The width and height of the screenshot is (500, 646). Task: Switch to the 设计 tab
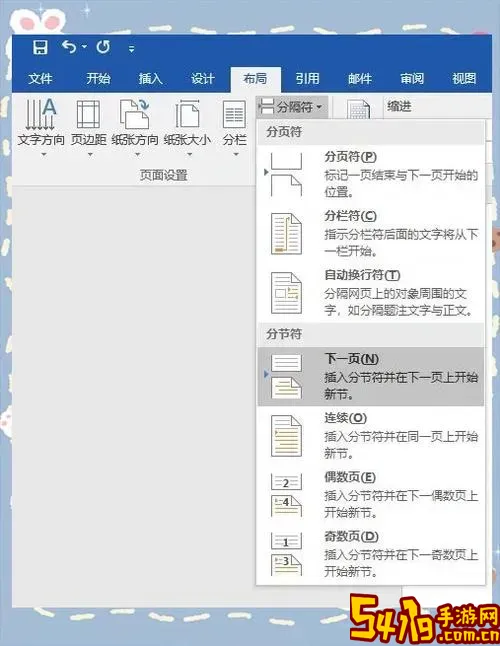point(203,78)
